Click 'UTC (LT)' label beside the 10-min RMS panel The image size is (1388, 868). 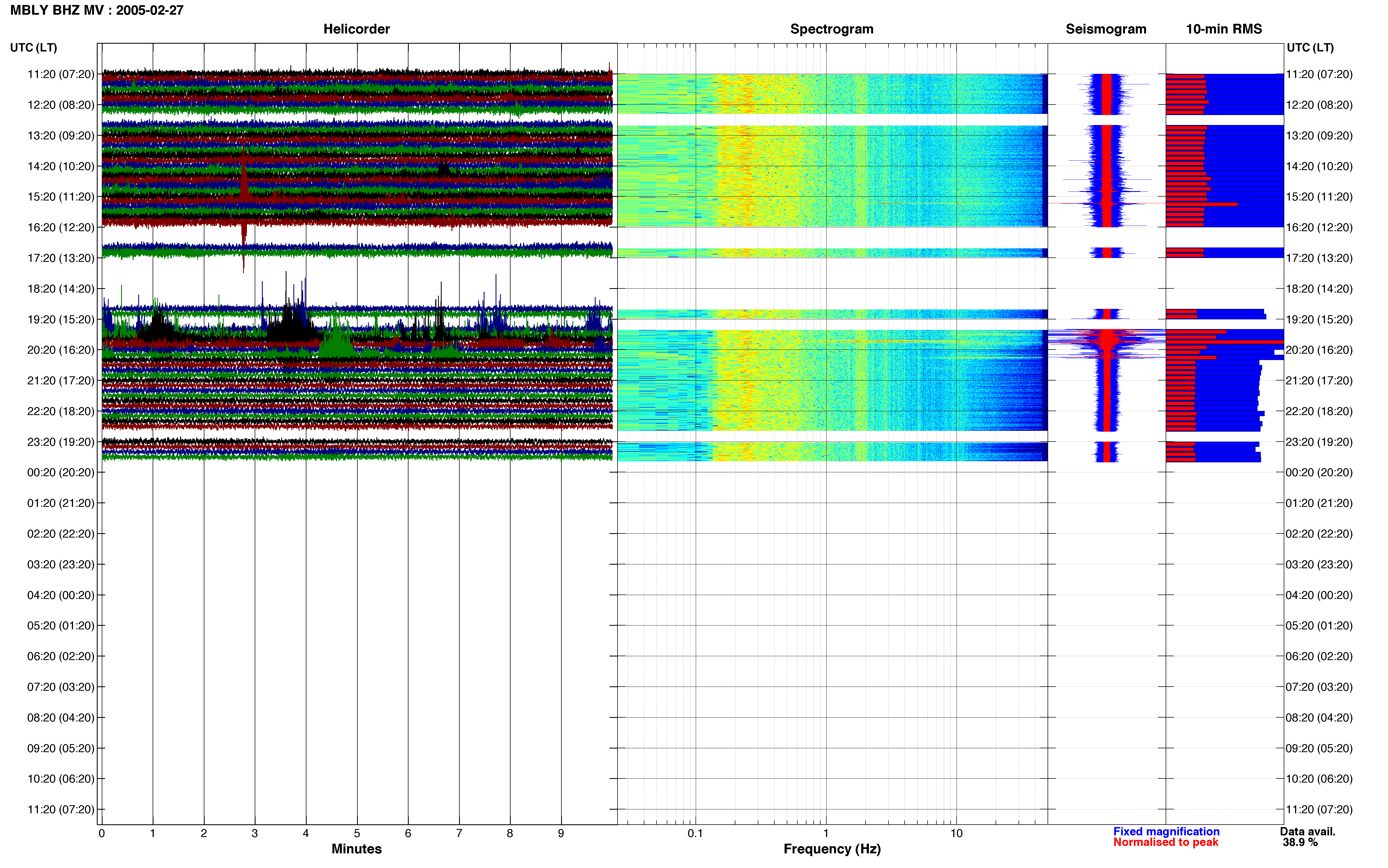click(1310, 48)
